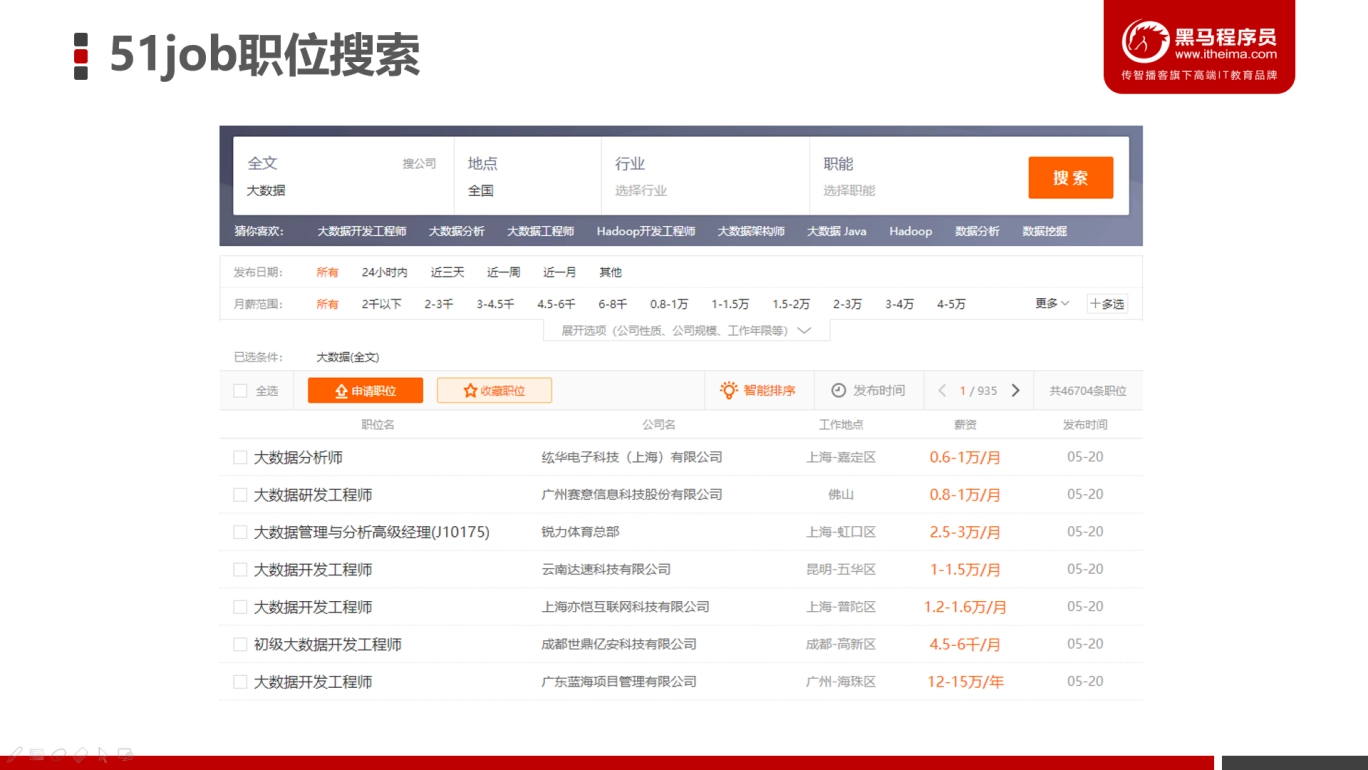This screenshot has width=1368, height=770.
Task: Check the box for 上海亦恺互联网 job row
Action: (x=240, y=607)
